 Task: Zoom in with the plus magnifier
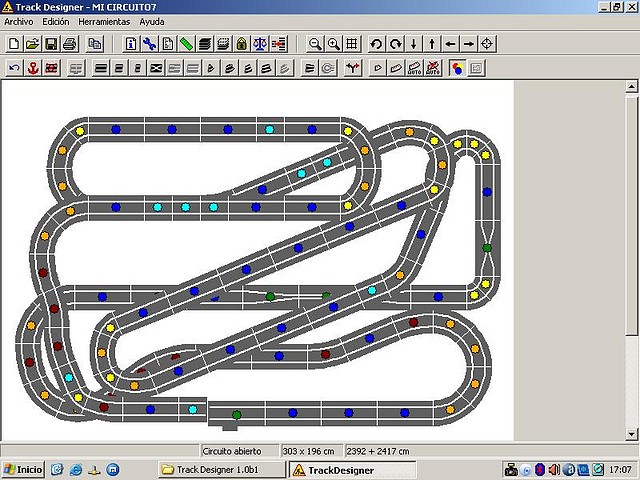[333, 44]
